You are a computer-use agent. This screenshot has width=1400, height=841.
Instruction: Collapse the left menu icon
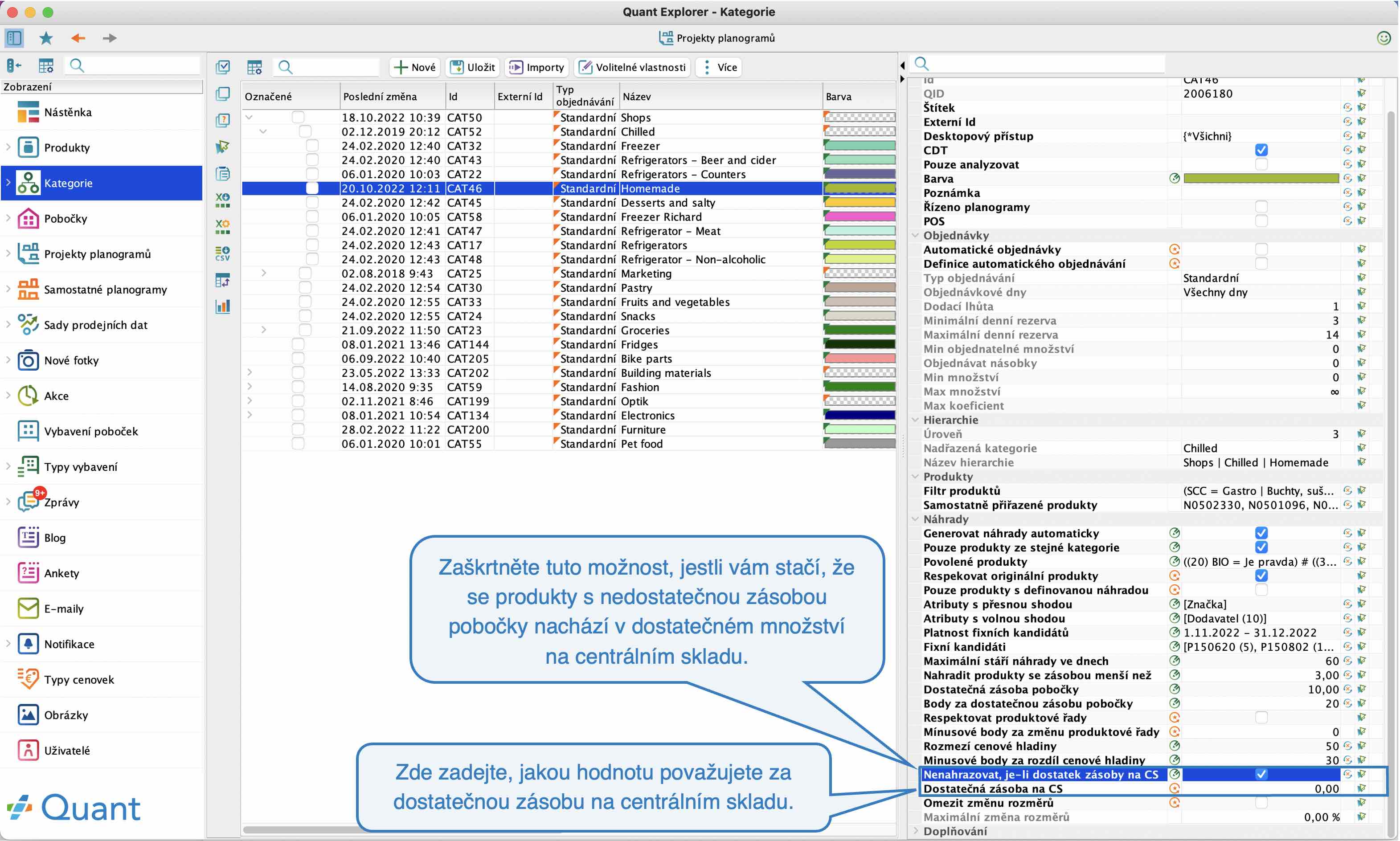[x=14, y=66]
